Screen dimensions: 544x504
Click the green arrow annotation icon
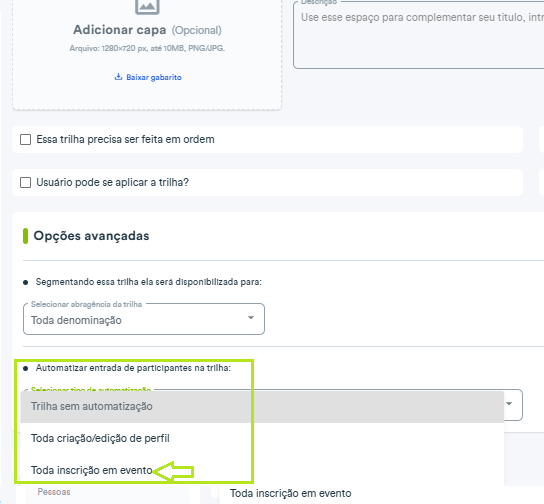173,471
